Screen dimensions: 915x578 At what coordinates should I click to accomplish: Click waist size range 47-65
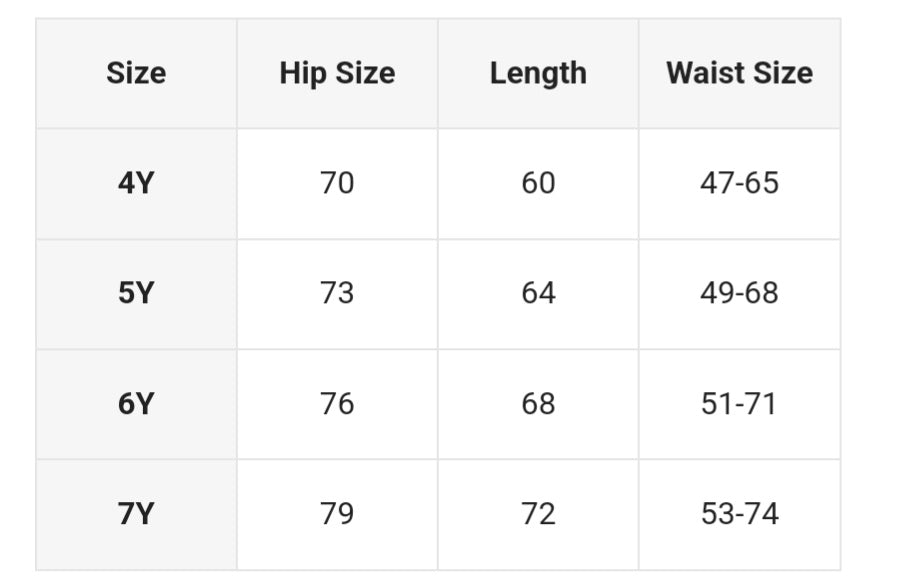739,183
